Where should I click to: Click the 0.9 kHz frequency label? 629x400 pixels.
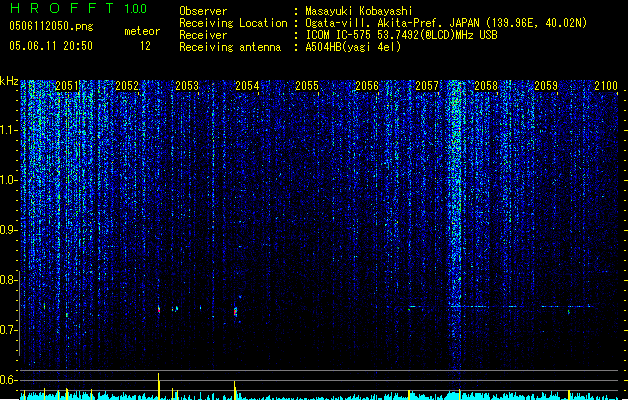[x=9, y=230]
